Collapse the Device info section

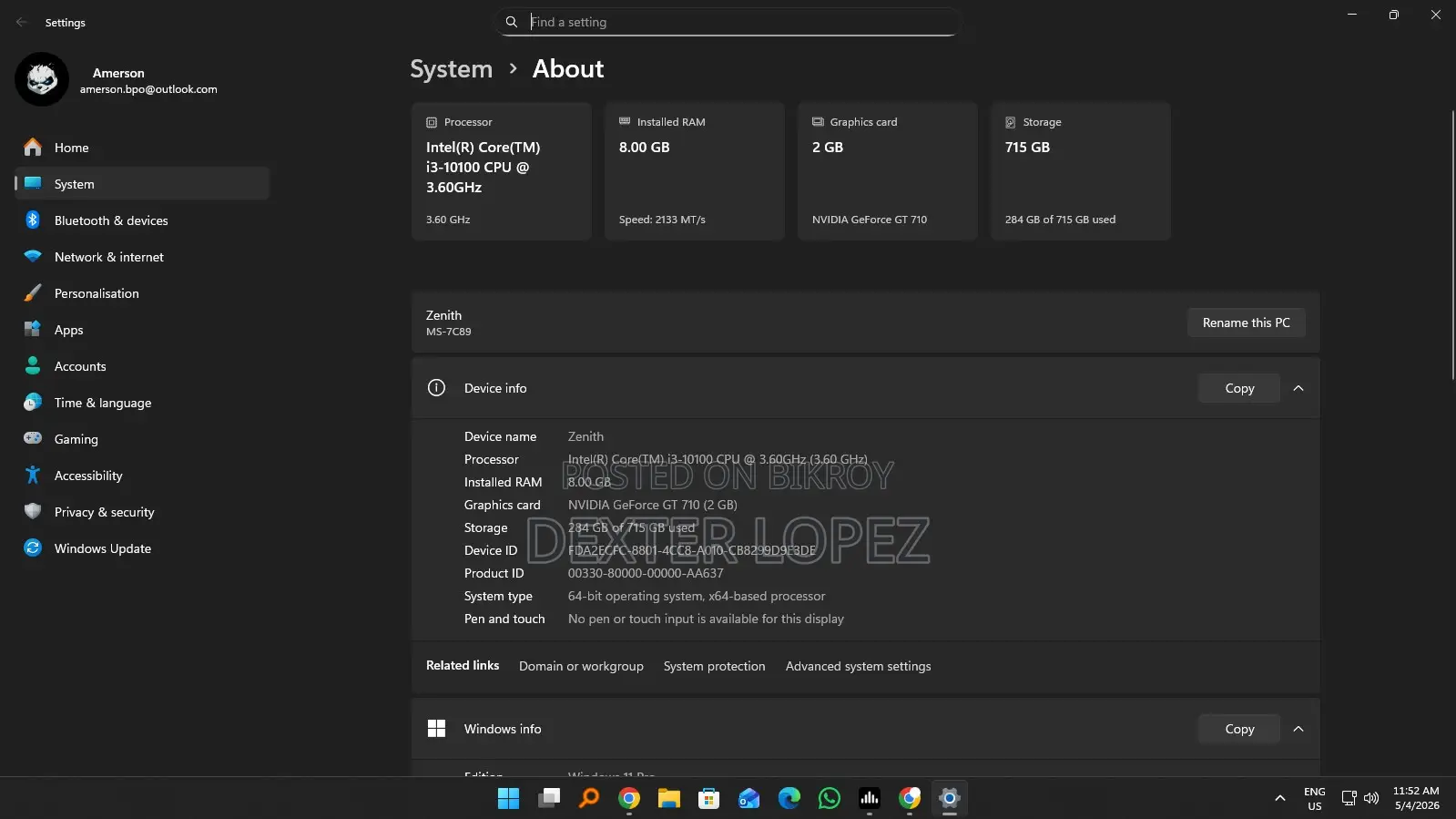coord(1298,388)
